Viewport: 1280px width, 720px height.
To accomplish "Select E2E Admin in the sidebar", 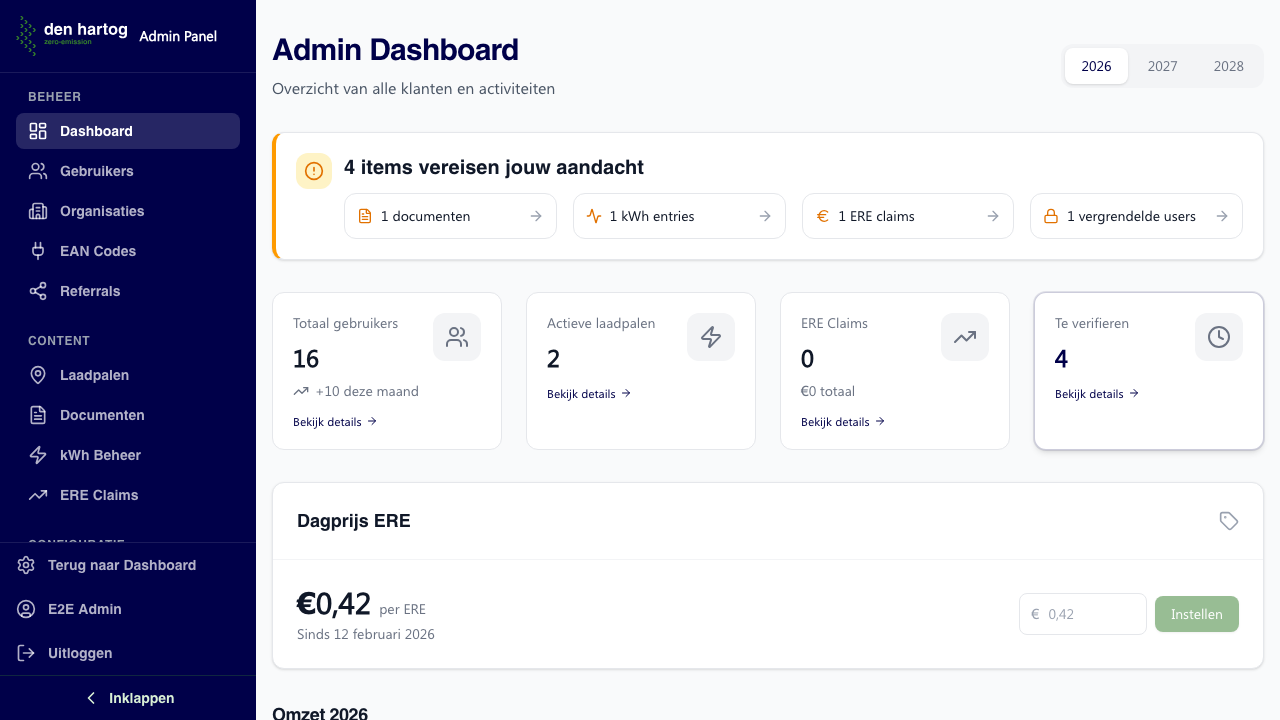I will coord(84,609).
